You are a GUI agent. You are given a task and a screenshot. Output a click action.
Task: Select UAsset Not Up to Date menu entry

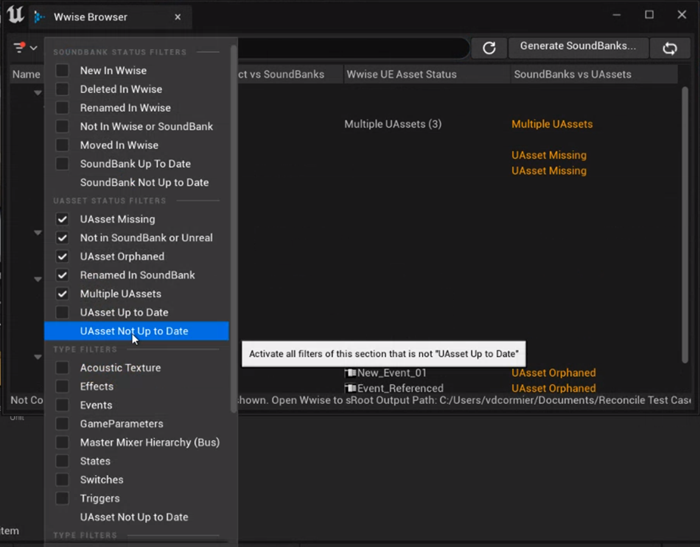click(x=134, y=331)
